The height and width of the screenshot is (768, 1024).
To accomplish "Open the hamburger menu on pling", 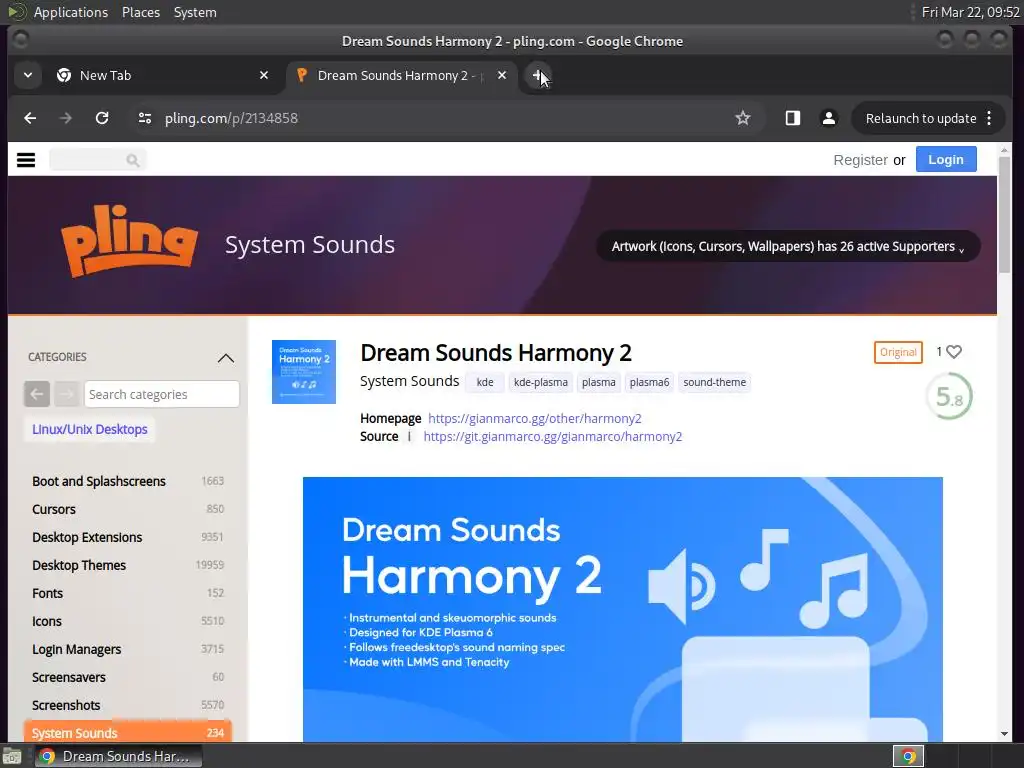I will coord(25,160).
